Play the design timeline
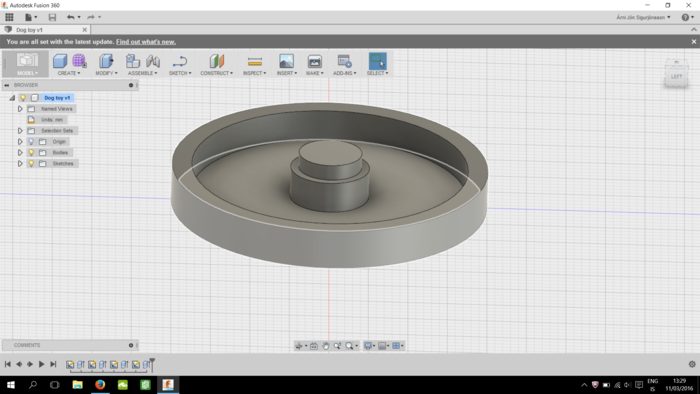The height and width of the screenshot is (394, 700). click(41, 364)
